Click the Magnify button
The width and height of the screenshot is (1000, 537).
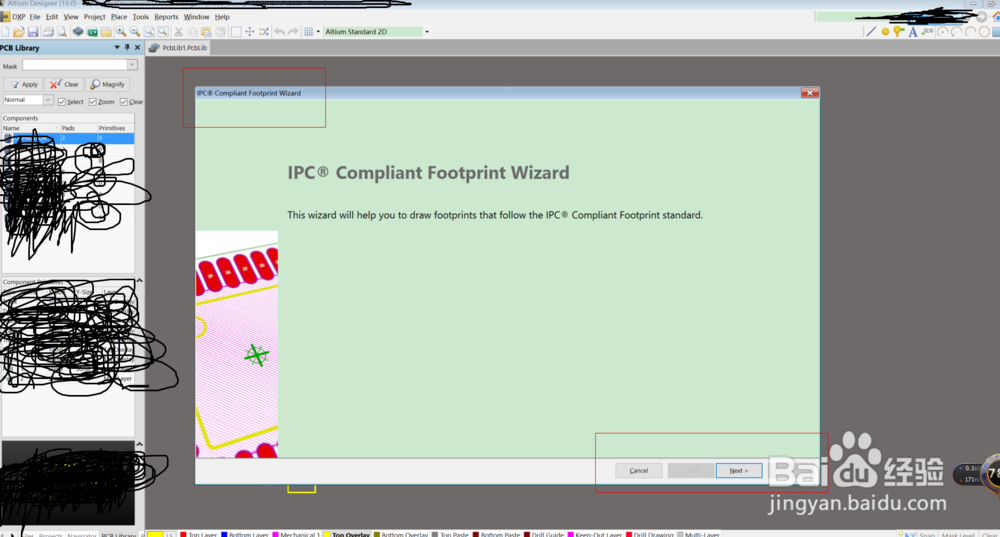[x=107, y=84]
